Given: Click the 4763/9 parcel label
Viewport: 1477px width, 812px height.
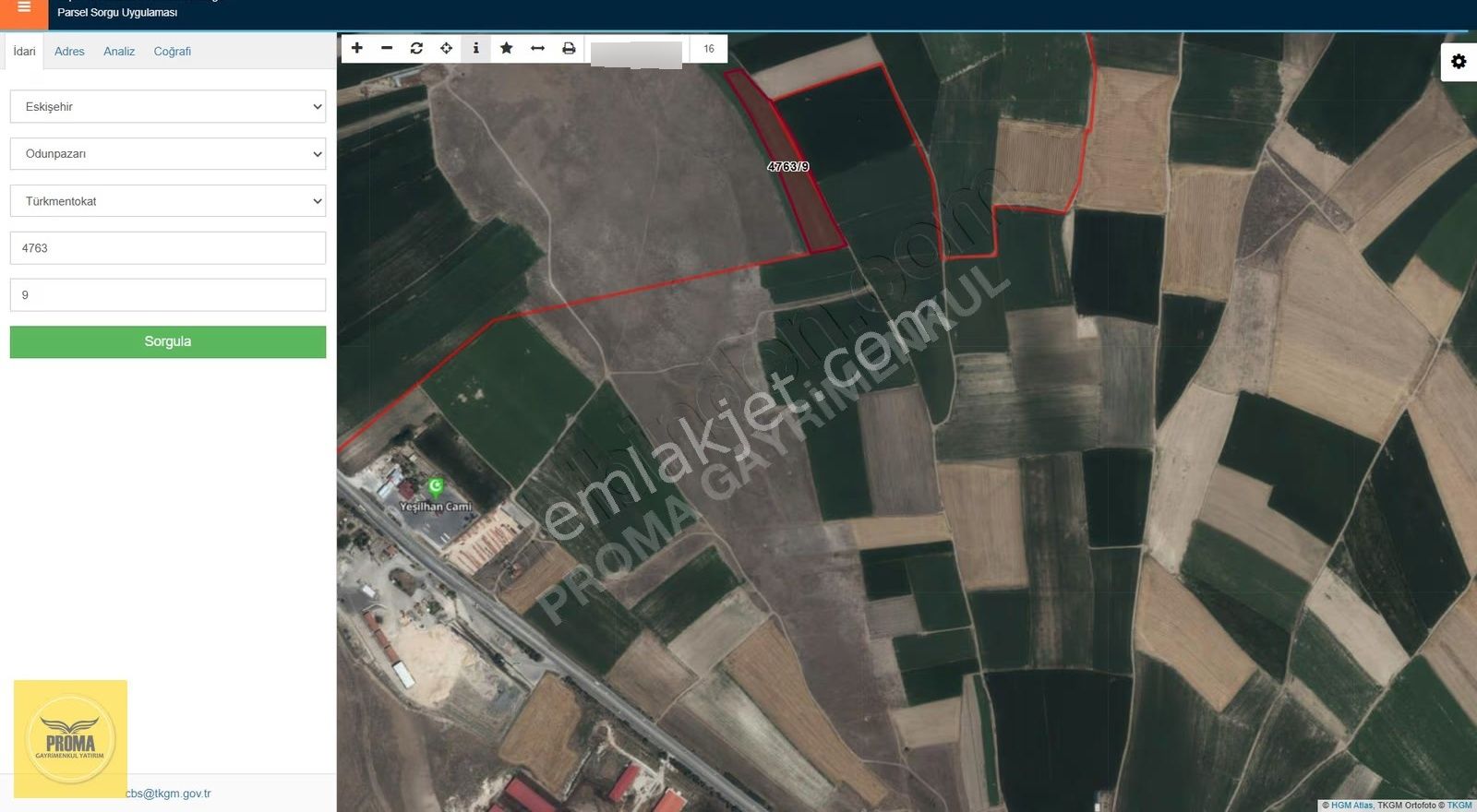Looking at the screenshot, I should coord(788,167).
